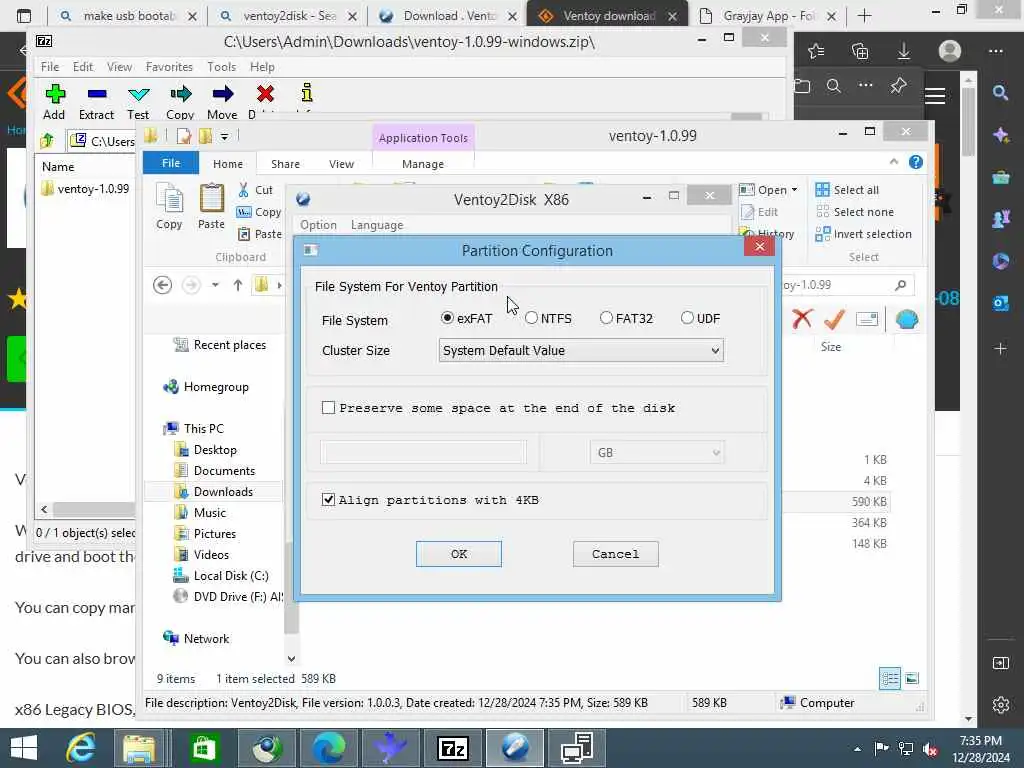Switch to the View ribbon tab

(x=341, y=164)
